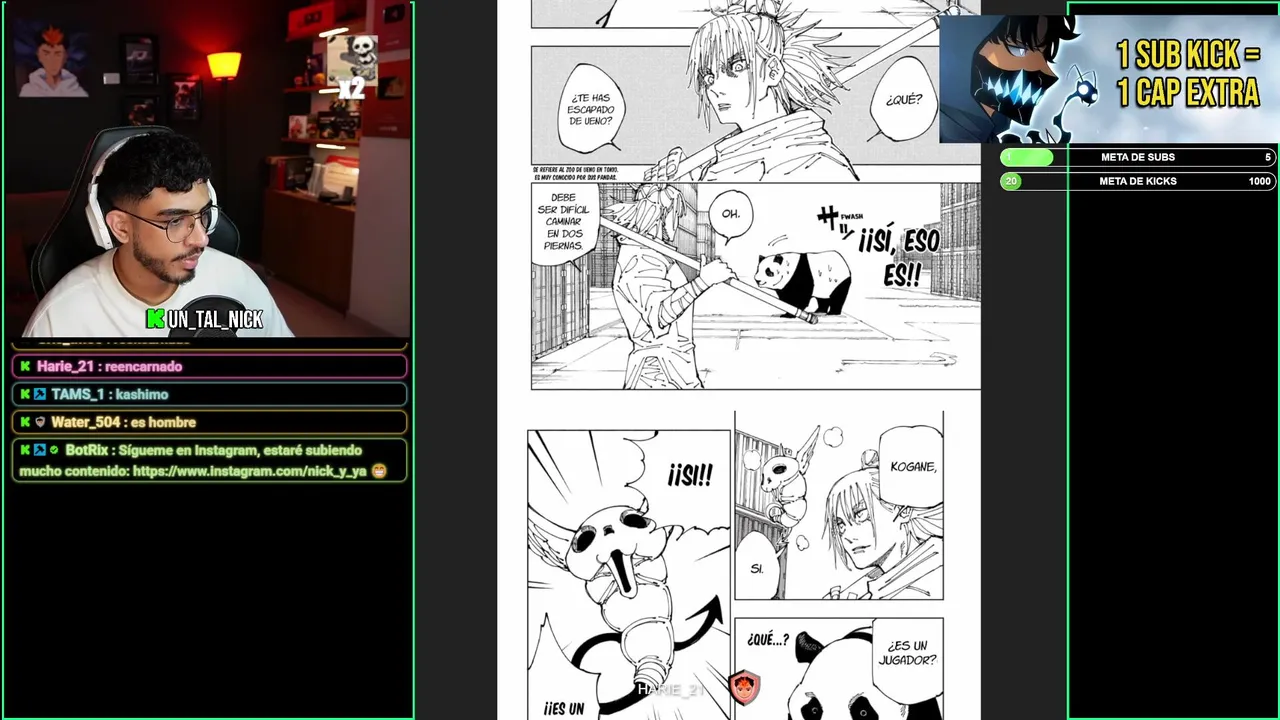This screenshot has height=720, width=1280.
Task: Click the Harie_21 username in chat
Action: (67, 366)
